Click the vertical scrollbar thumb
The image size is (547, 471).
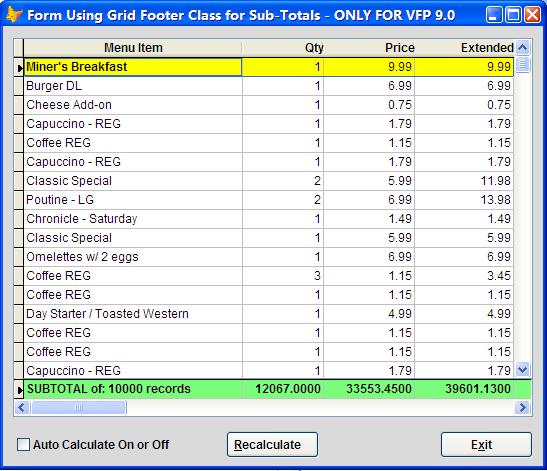point(522,65)
